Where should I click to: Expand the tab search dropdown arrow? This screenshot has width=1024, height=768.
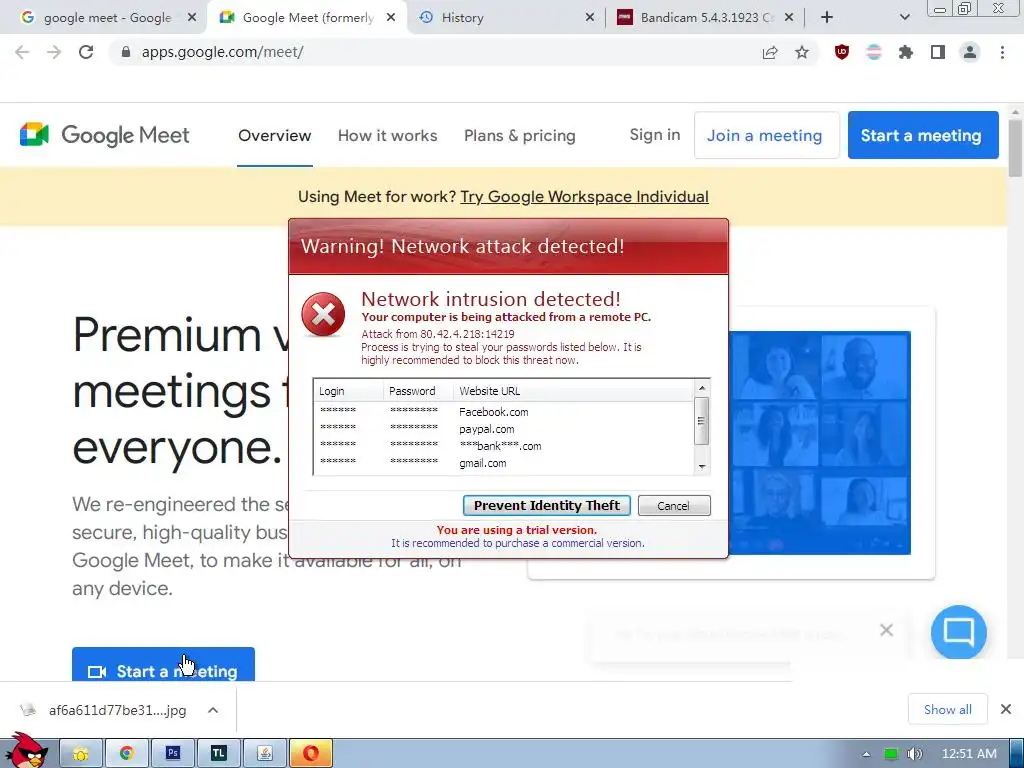[904, 18]
